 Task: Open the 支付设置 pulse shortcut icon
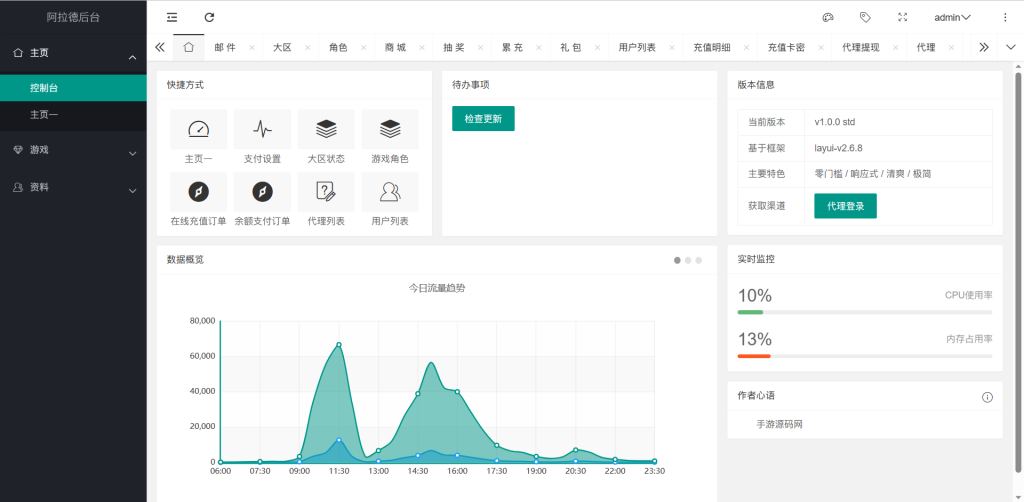click(x=262, y=130)
